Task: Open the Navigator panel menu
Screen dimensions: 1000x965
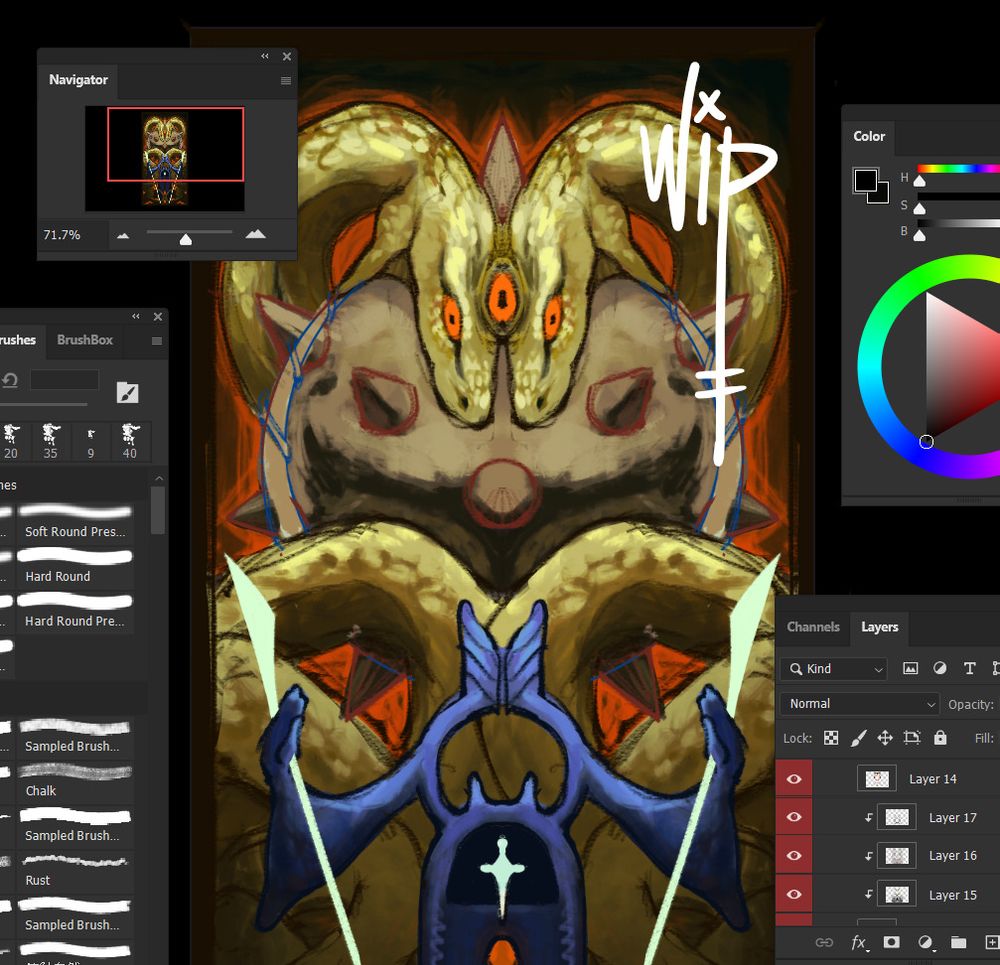Action: coord(286,80)
